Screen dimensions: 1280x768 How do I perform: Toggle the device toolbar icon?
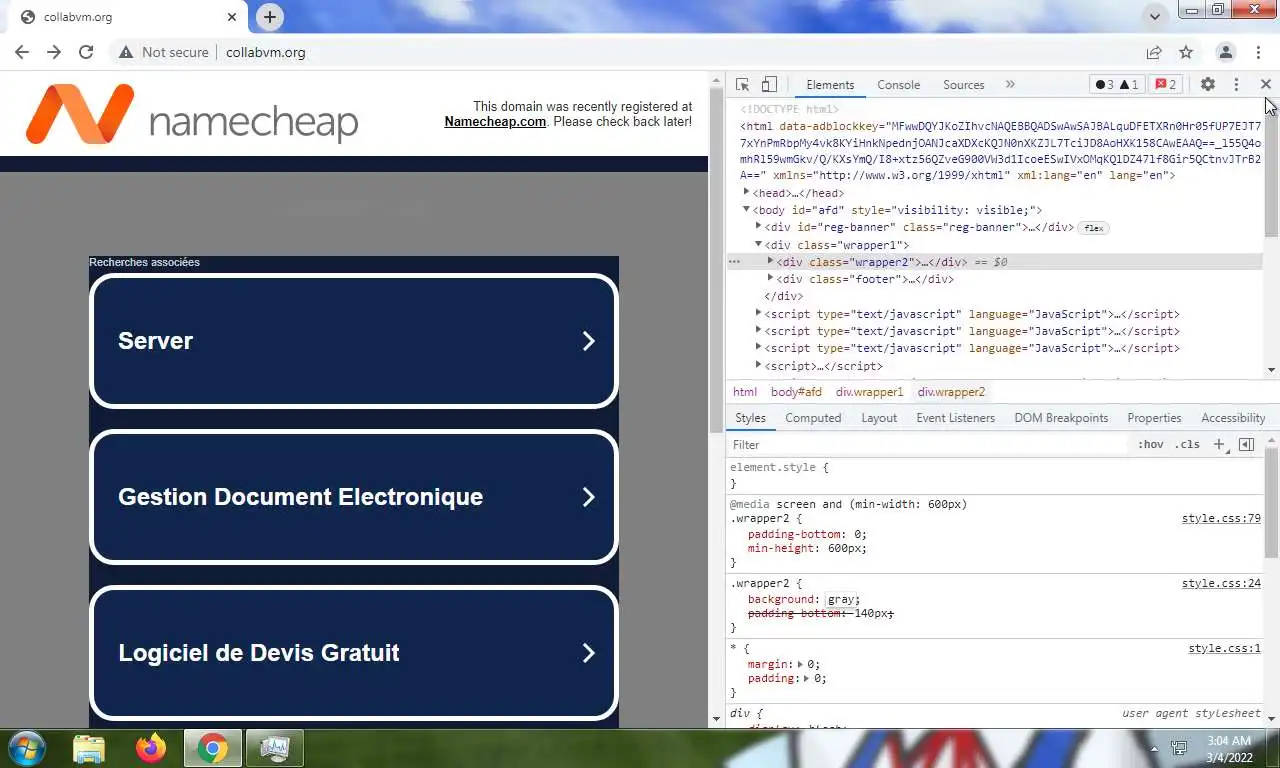(x=769, y=85)
